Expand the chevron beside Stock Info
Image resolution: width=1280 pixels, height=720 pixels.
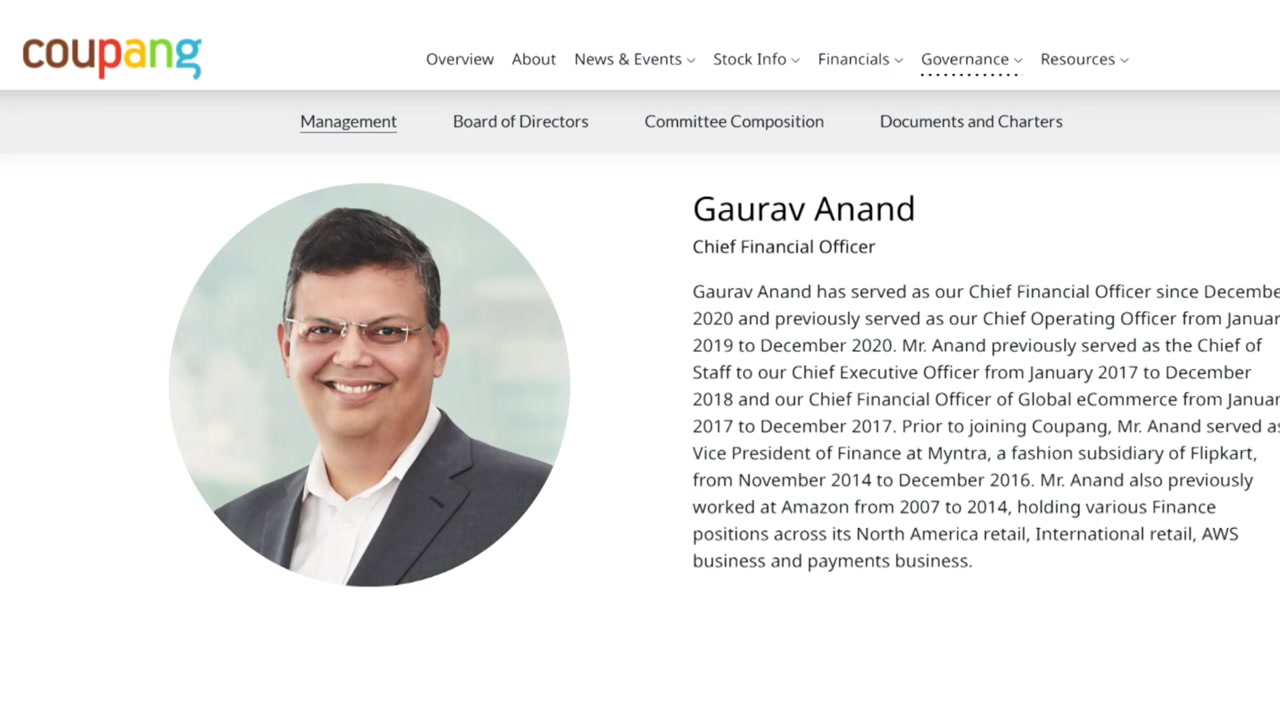coord(796,60)
